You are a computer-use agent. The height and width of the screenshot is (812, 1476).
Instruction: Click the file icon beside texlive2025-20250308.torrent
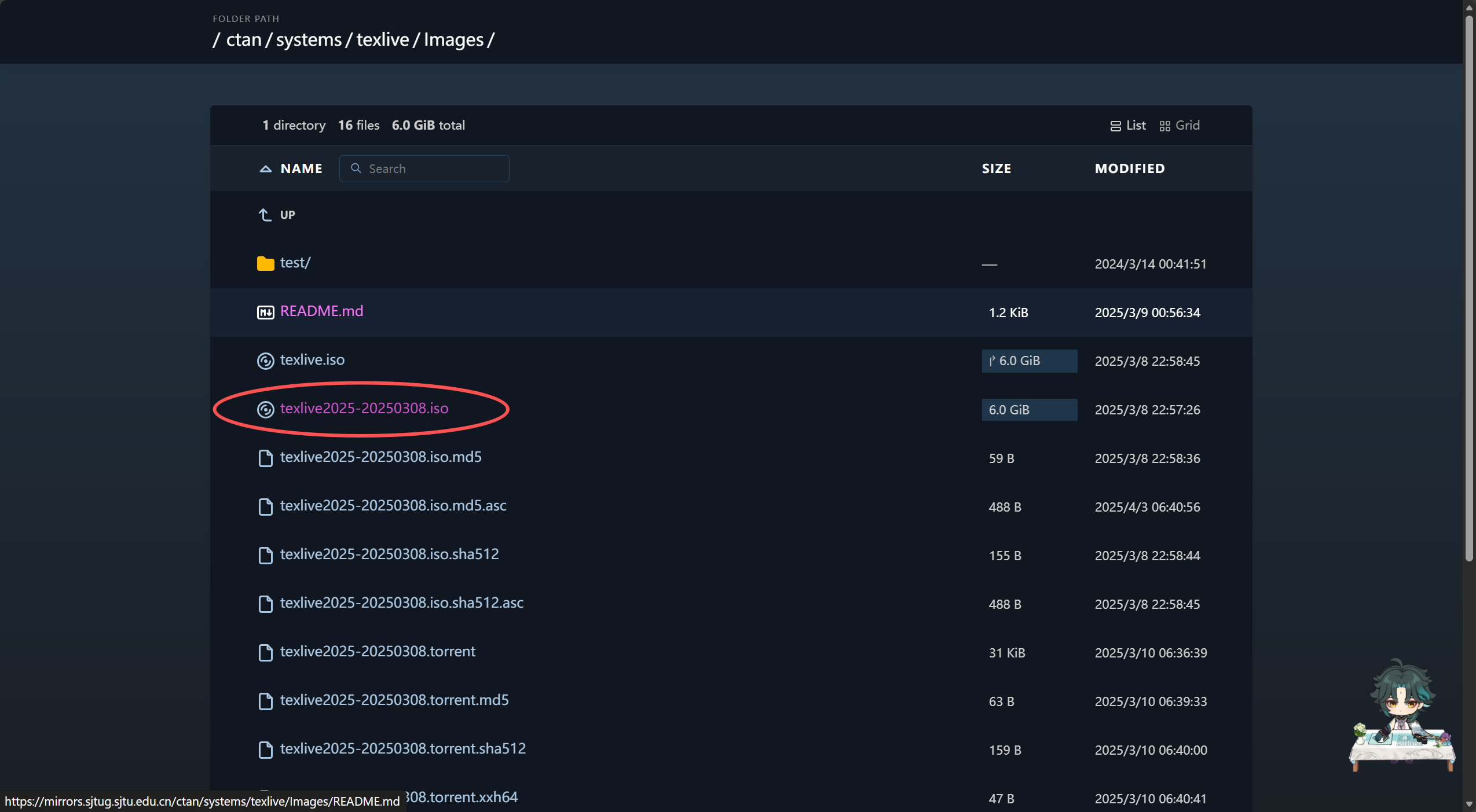pos(266,653)
